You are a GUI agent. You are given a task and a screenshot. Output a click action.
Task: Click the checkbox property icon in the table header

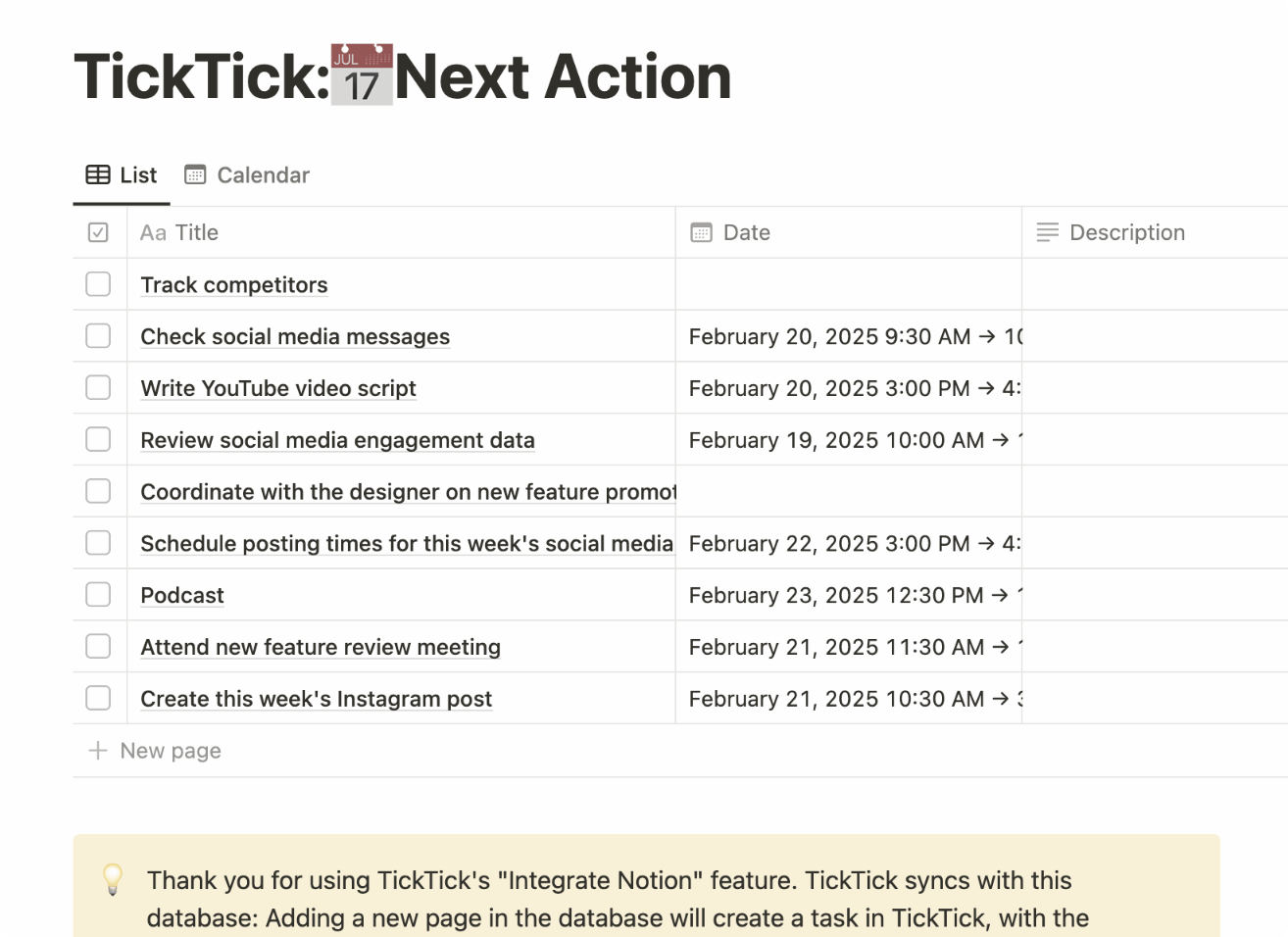[98, 231]
